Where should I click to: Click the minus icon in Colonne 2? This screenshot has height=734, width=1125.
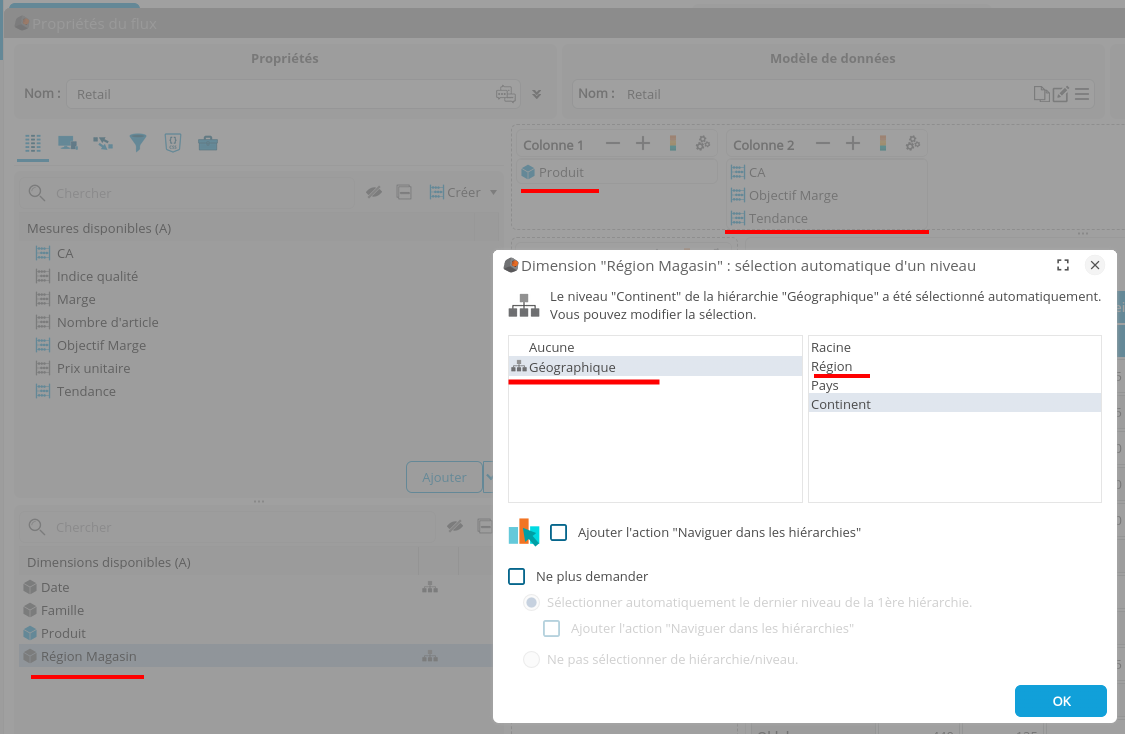pyautogui.click(x=822, y=144)
